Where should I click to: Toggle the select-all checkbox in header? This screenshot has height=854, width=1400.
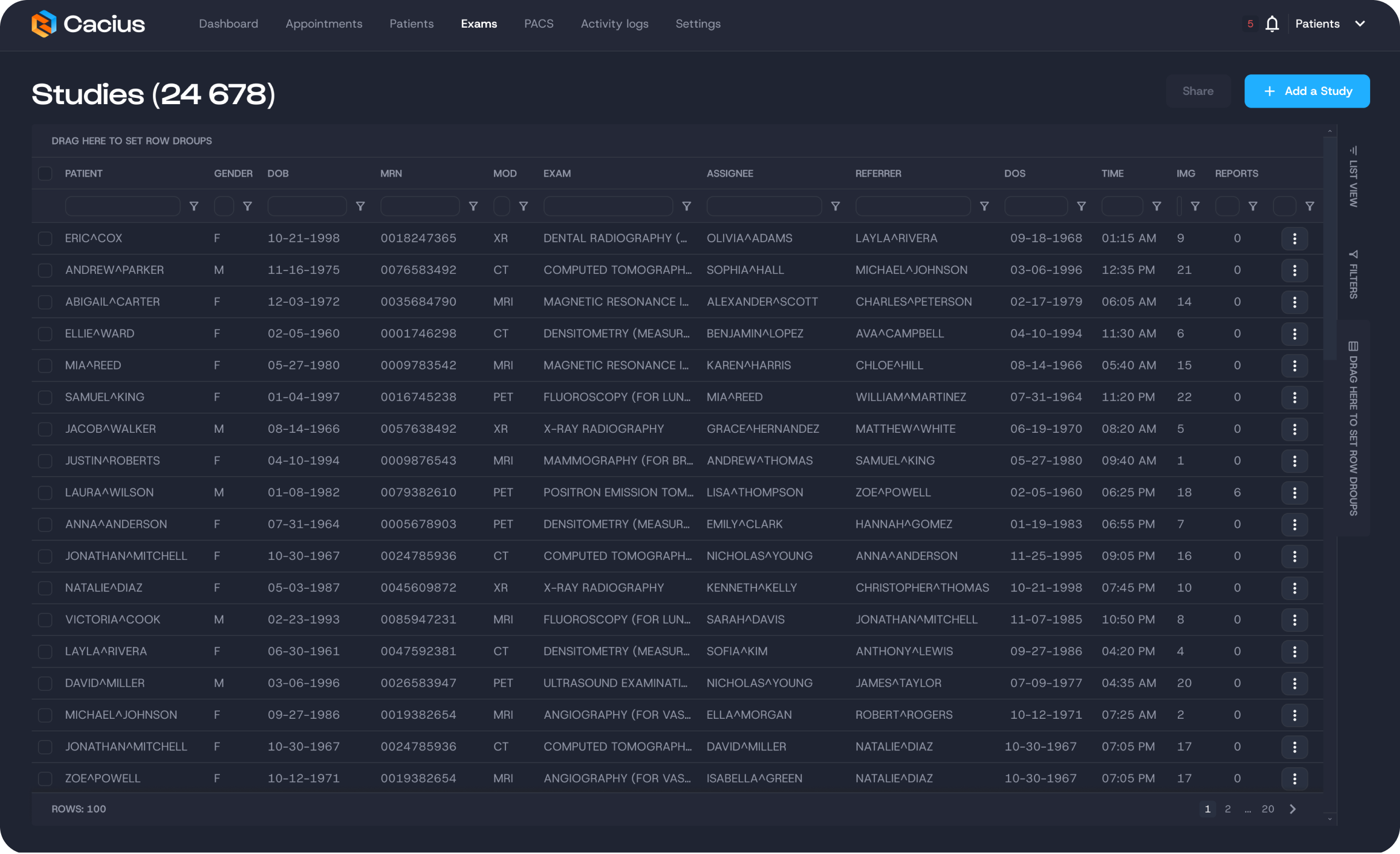pyautogui.click(x=45, y=173)
